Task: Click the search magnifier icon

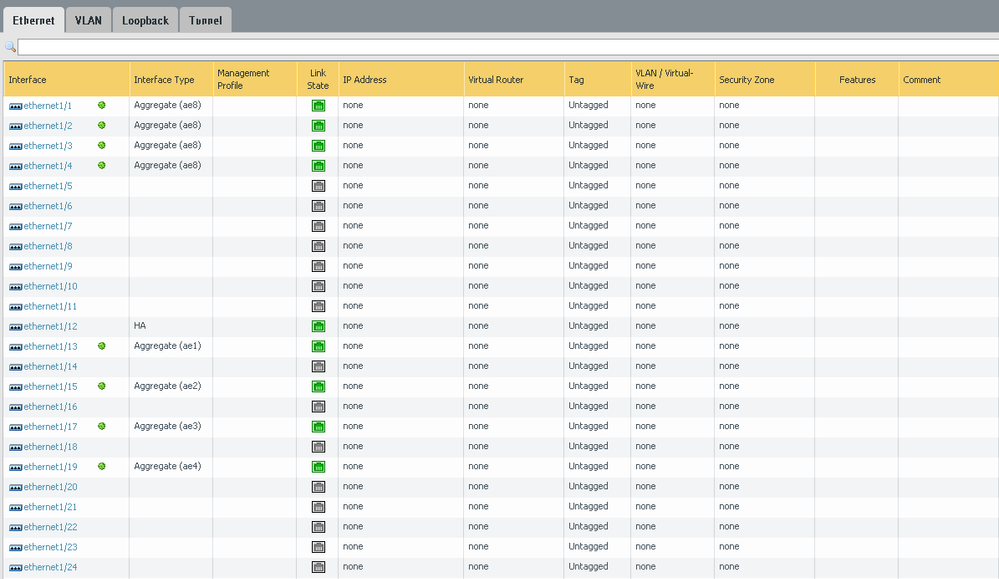Action: (x=10, y=47)
